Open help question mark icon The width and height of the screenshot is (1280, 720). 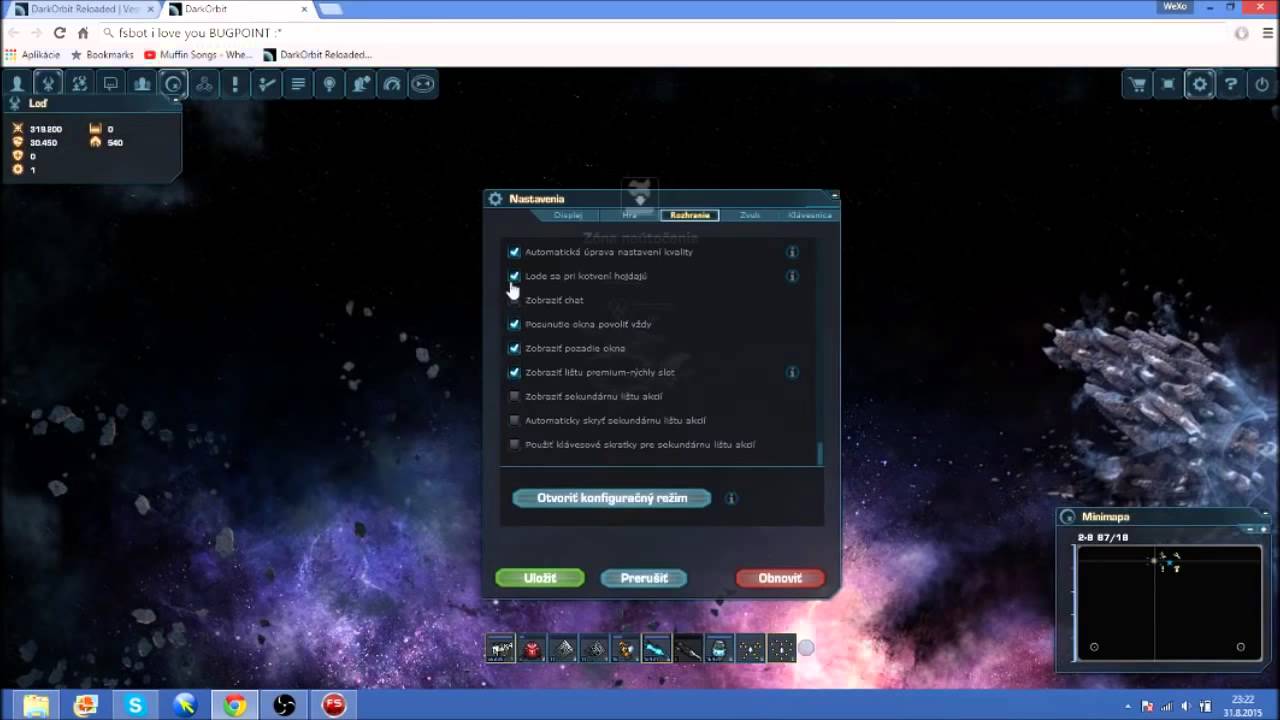coord(1231,85)
